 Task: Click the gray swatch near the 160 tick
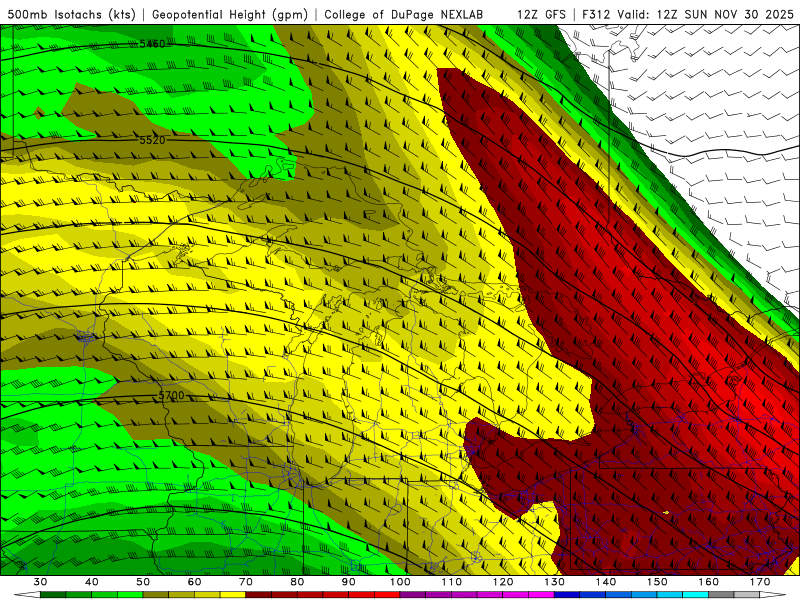(721, 595)
